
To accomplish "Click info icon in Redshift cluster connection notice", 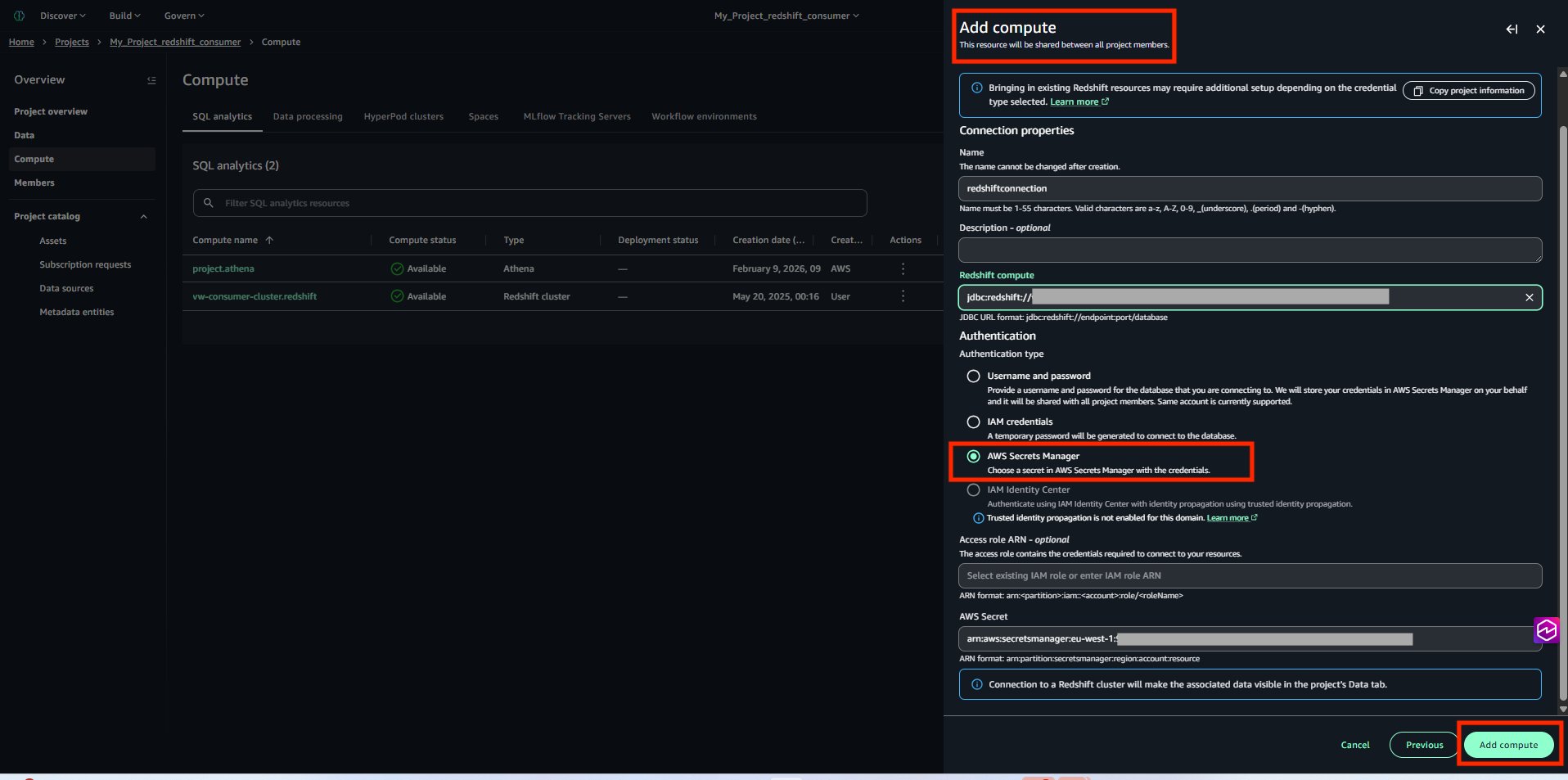I will coord(976,684).
